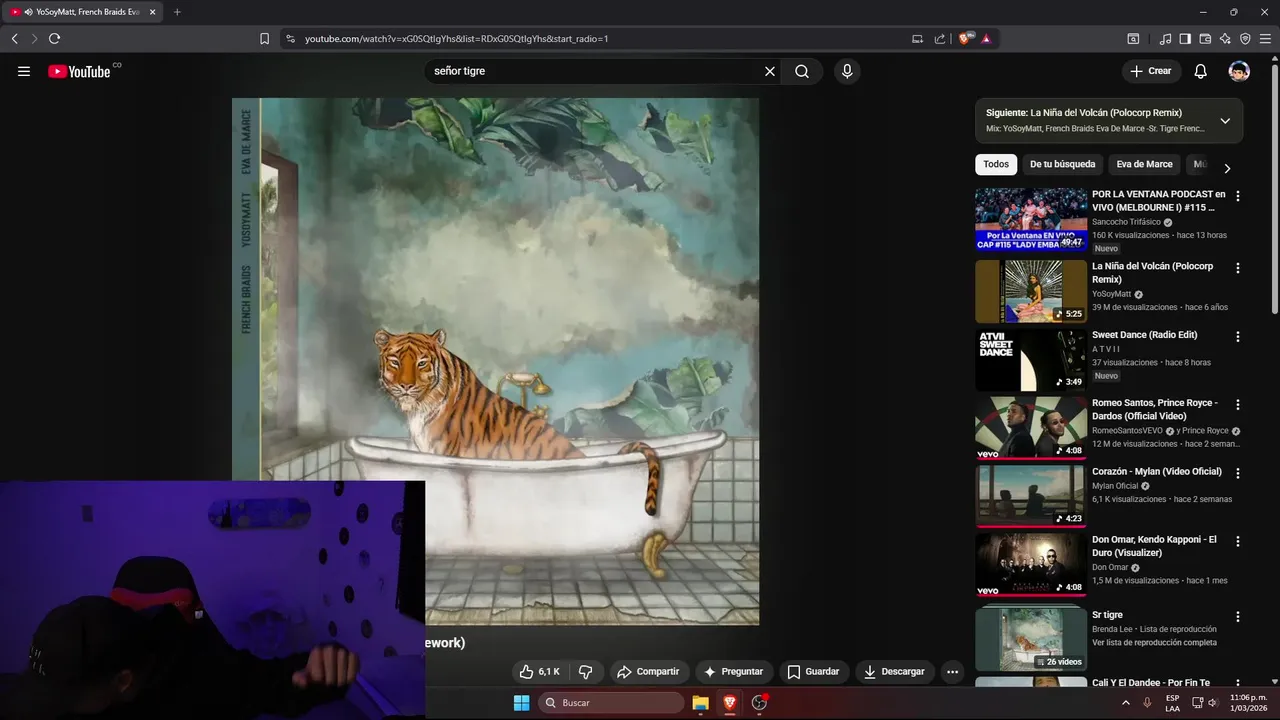Click the Crear button
This screenshot has width=1280, height=720.
point(1151,71)
